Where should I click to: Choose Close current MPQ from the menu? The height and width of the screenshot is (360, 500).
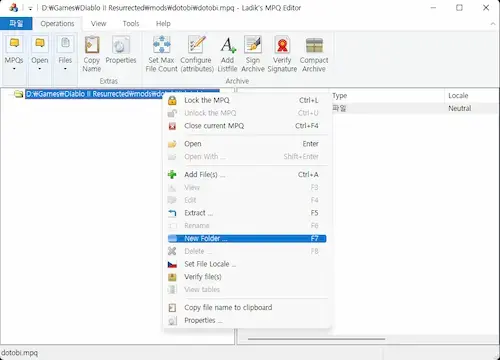pos(247,126)
